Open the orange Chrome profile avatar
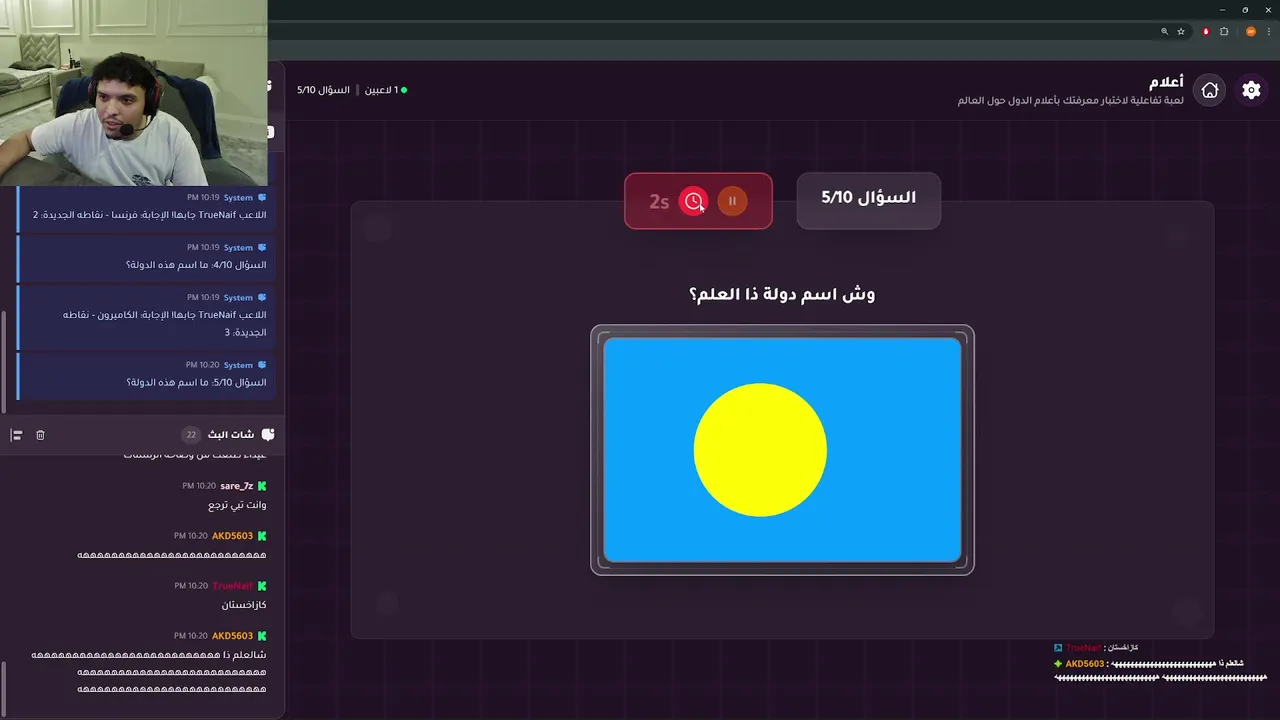1280x720 pixels. (x=1250, y=32)
